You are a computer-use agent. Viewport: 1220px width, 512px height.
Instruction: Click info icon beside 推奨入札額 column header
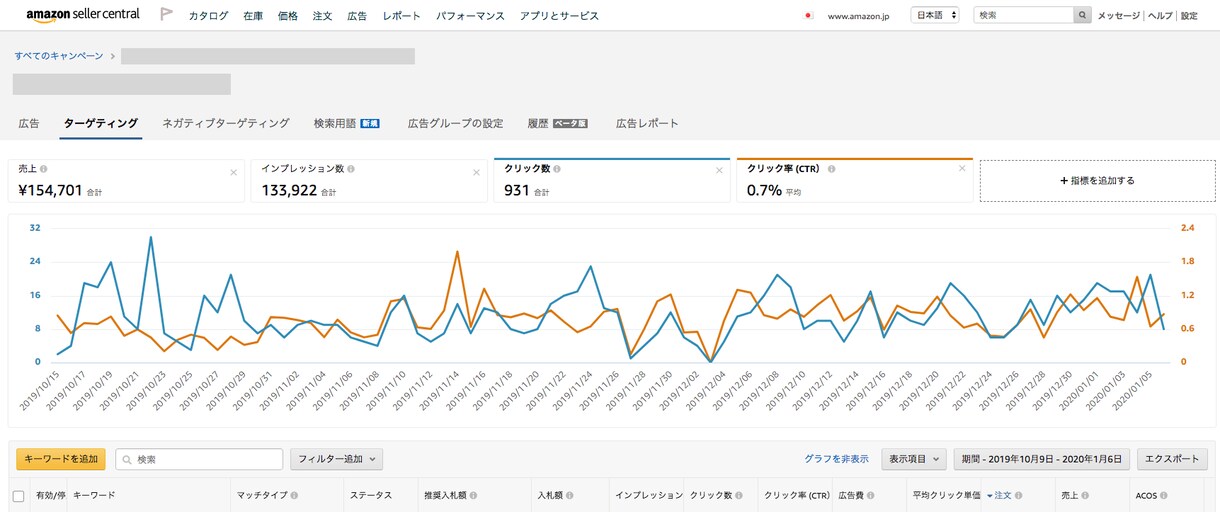pyautogui.click(x=473, y=496)
